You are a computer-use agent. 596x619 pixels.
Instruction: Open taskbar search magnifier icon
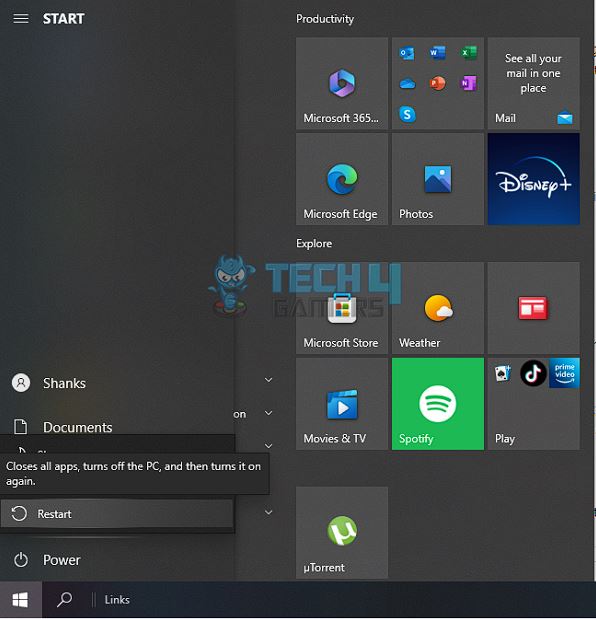(64, 600)
